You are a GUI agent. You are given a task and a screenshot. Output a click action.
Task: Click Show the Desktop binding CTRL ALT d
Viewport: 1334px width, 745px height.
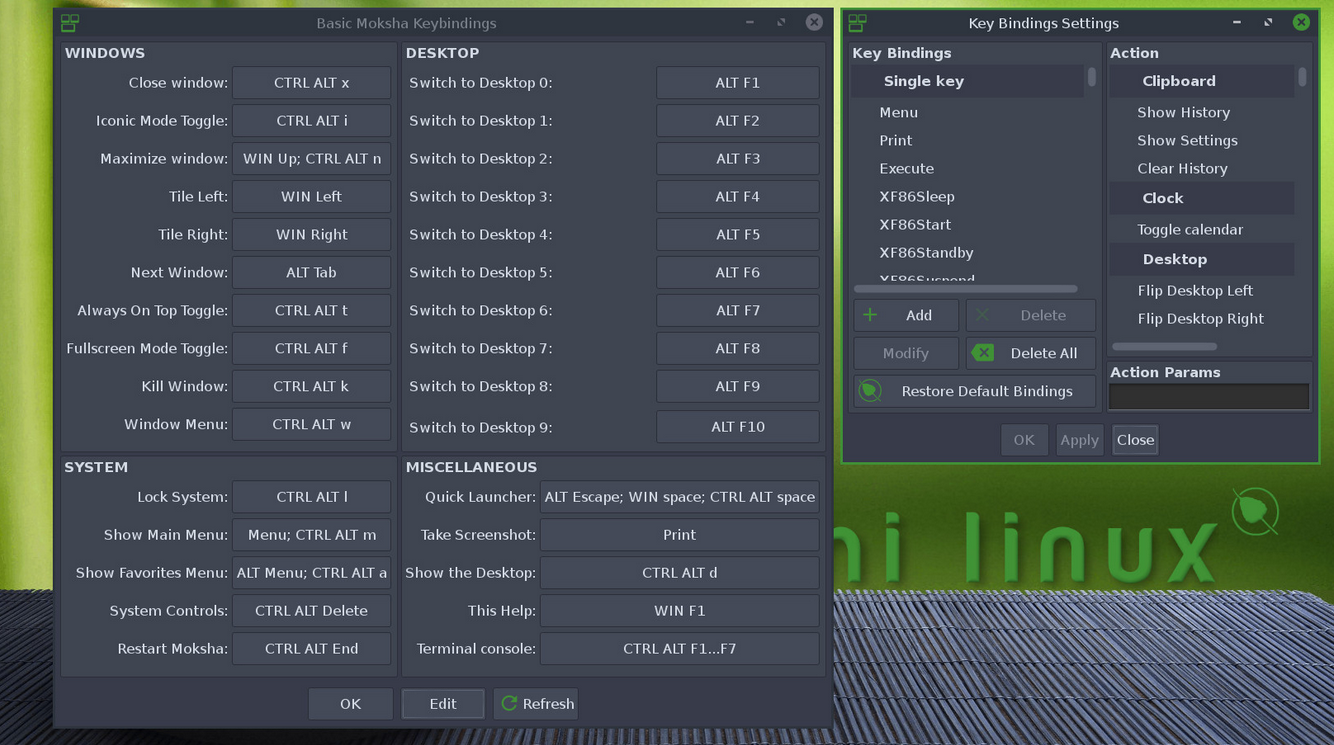(680, 573)
